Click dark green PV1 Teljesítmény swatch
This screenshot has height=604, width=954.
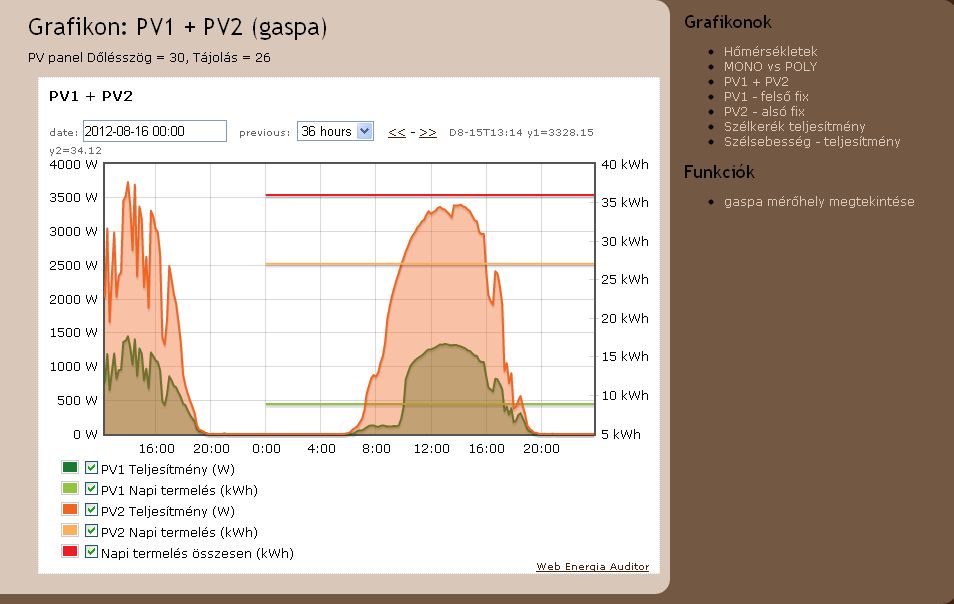point(70,467)
